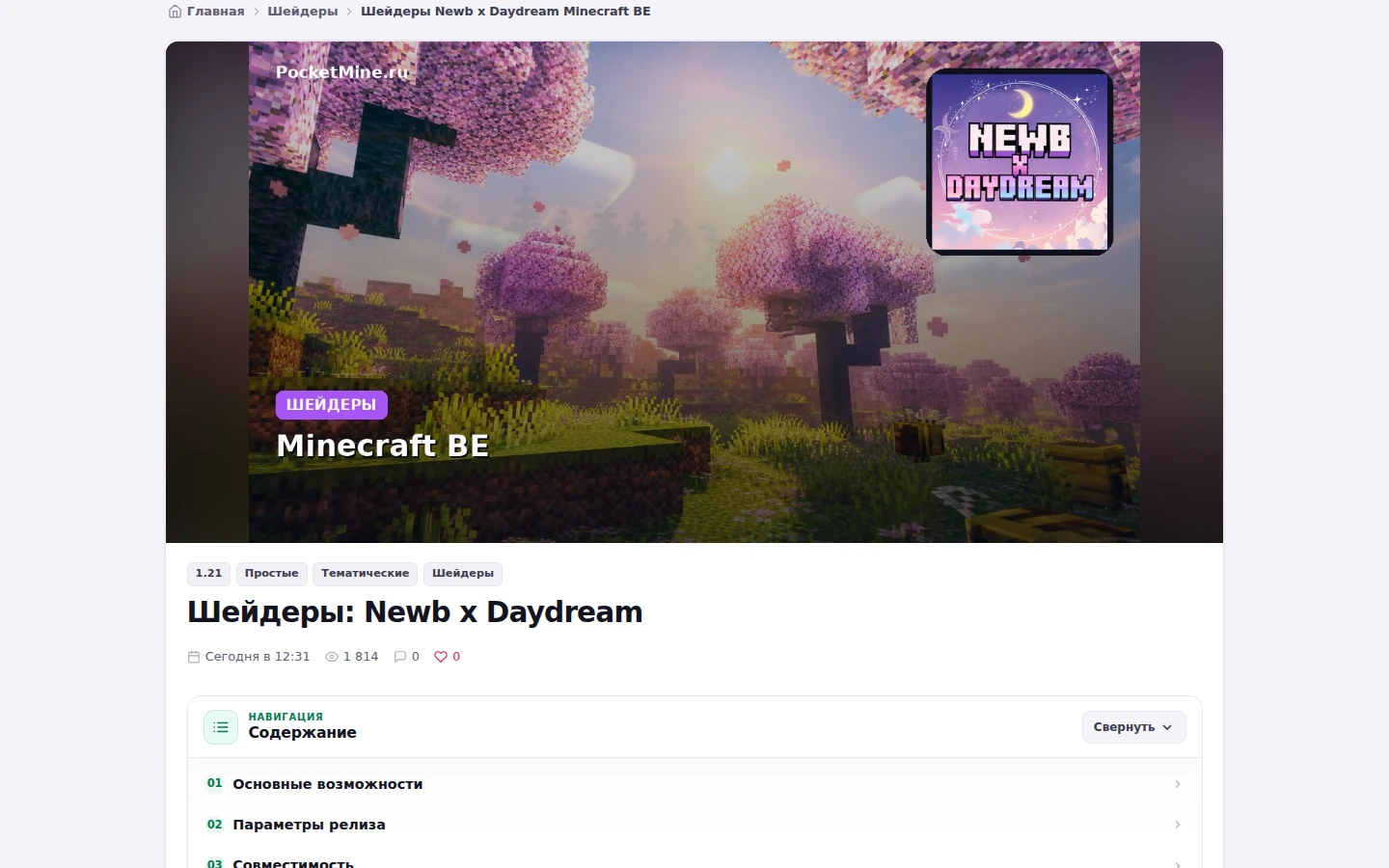This screenshot has height=868, width=1389.
Task: Select the Простые tag
Action: (x=272, y=574)
